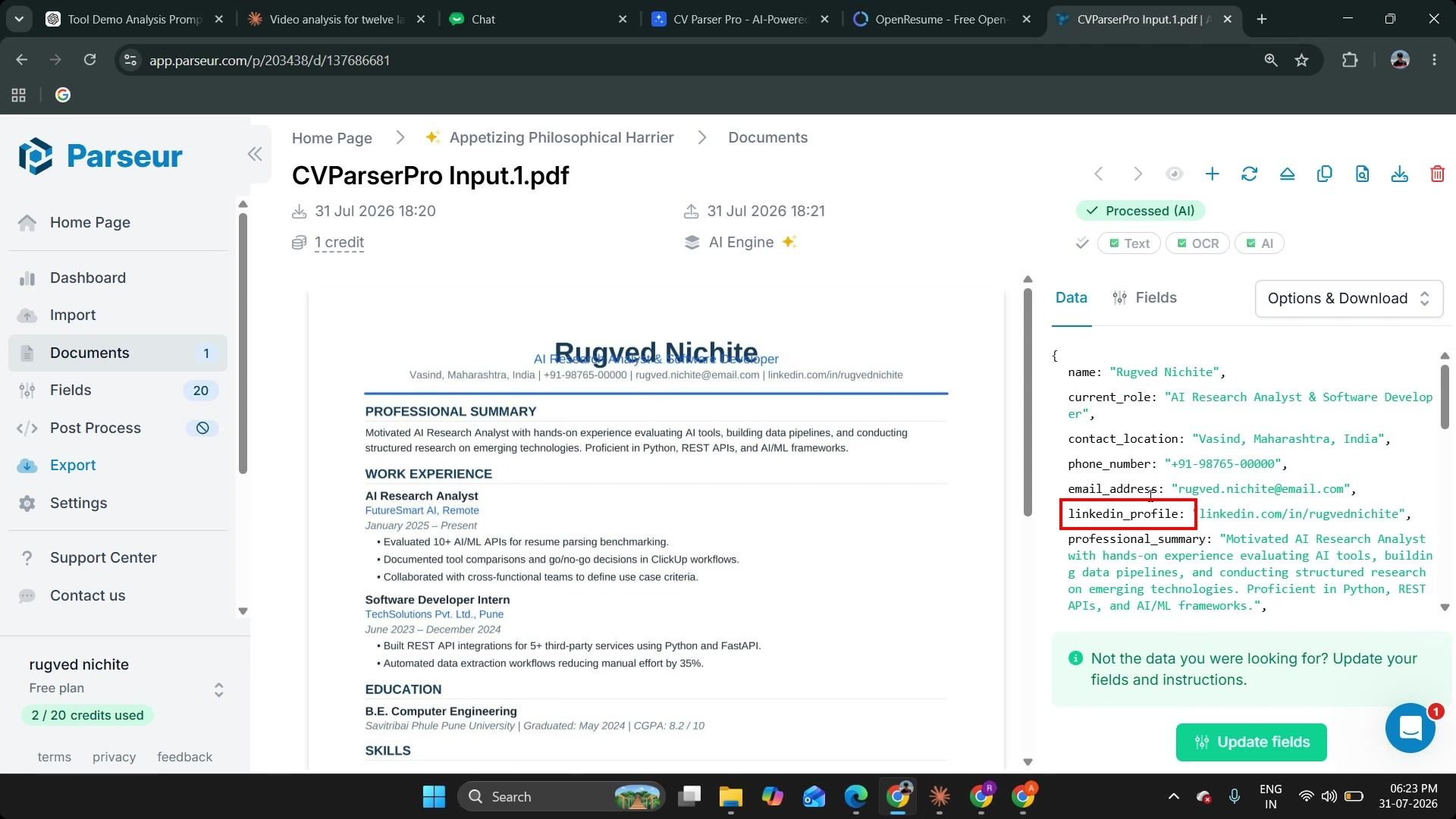Select Documents in the sidebar
Image resolution: width=1456 pixels, height=819 pixels.
pyautogui.click(x=118, y=353)
